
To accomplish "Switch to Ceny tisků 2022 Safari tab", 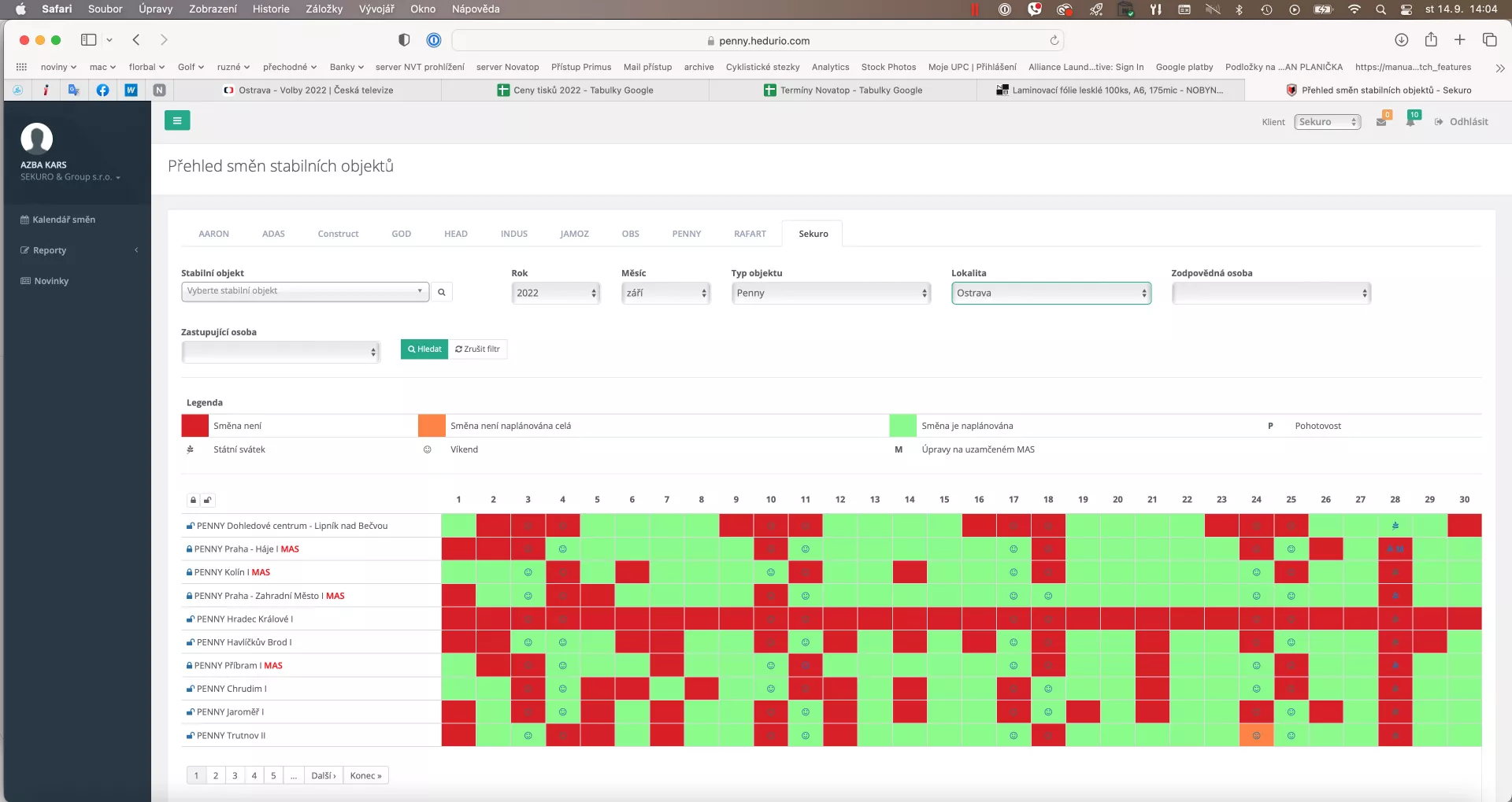I will tap(576, 91).
